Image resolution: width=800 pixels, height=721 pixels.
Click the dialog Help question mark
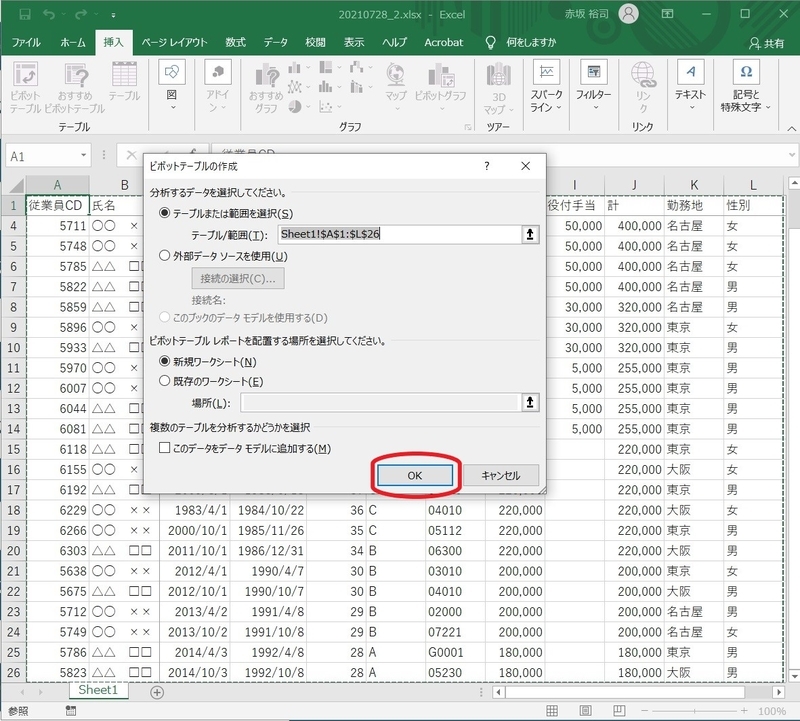[487, 166]
